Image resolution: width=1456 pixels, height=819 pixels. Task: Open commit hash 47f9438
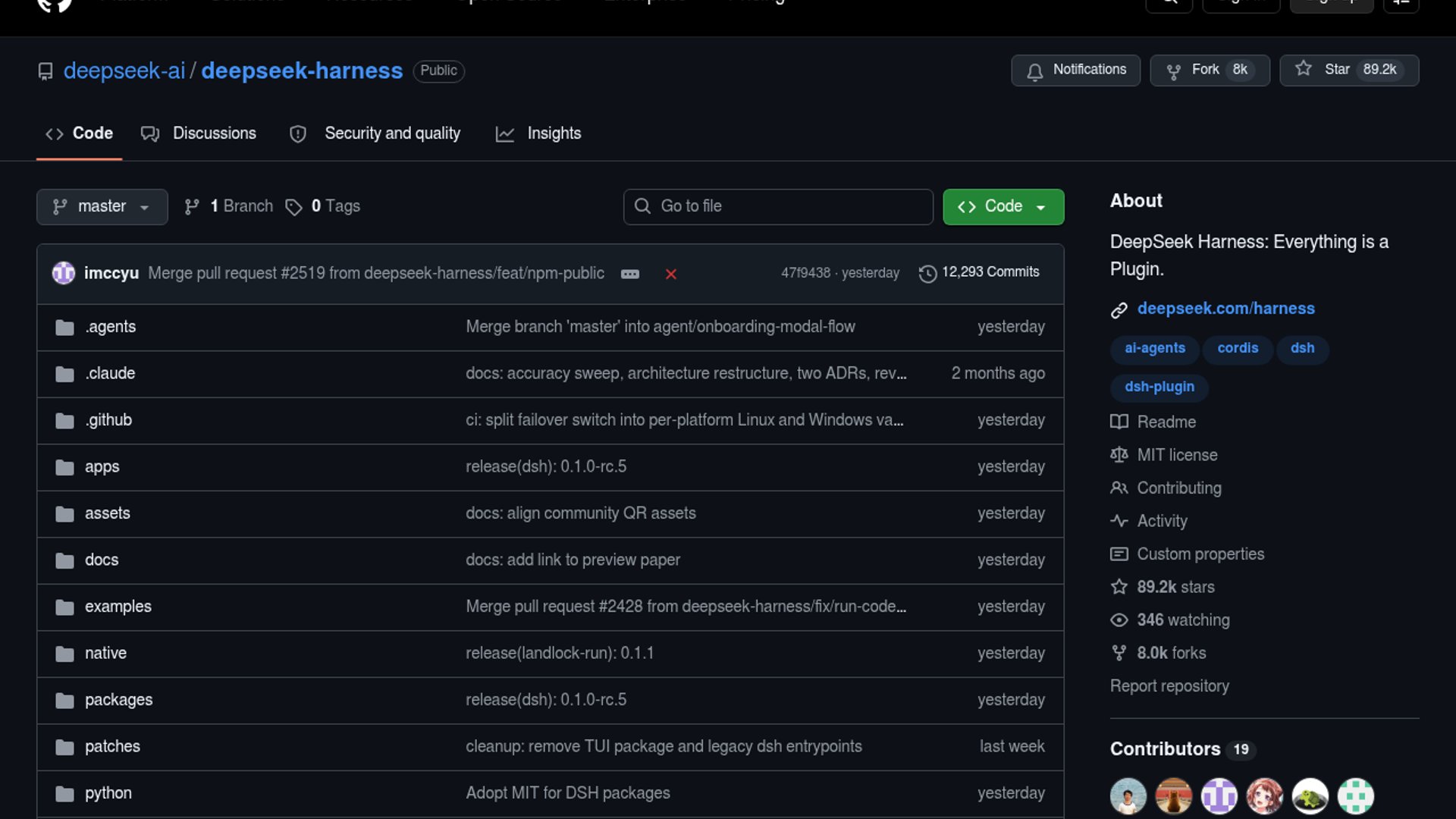805,273
